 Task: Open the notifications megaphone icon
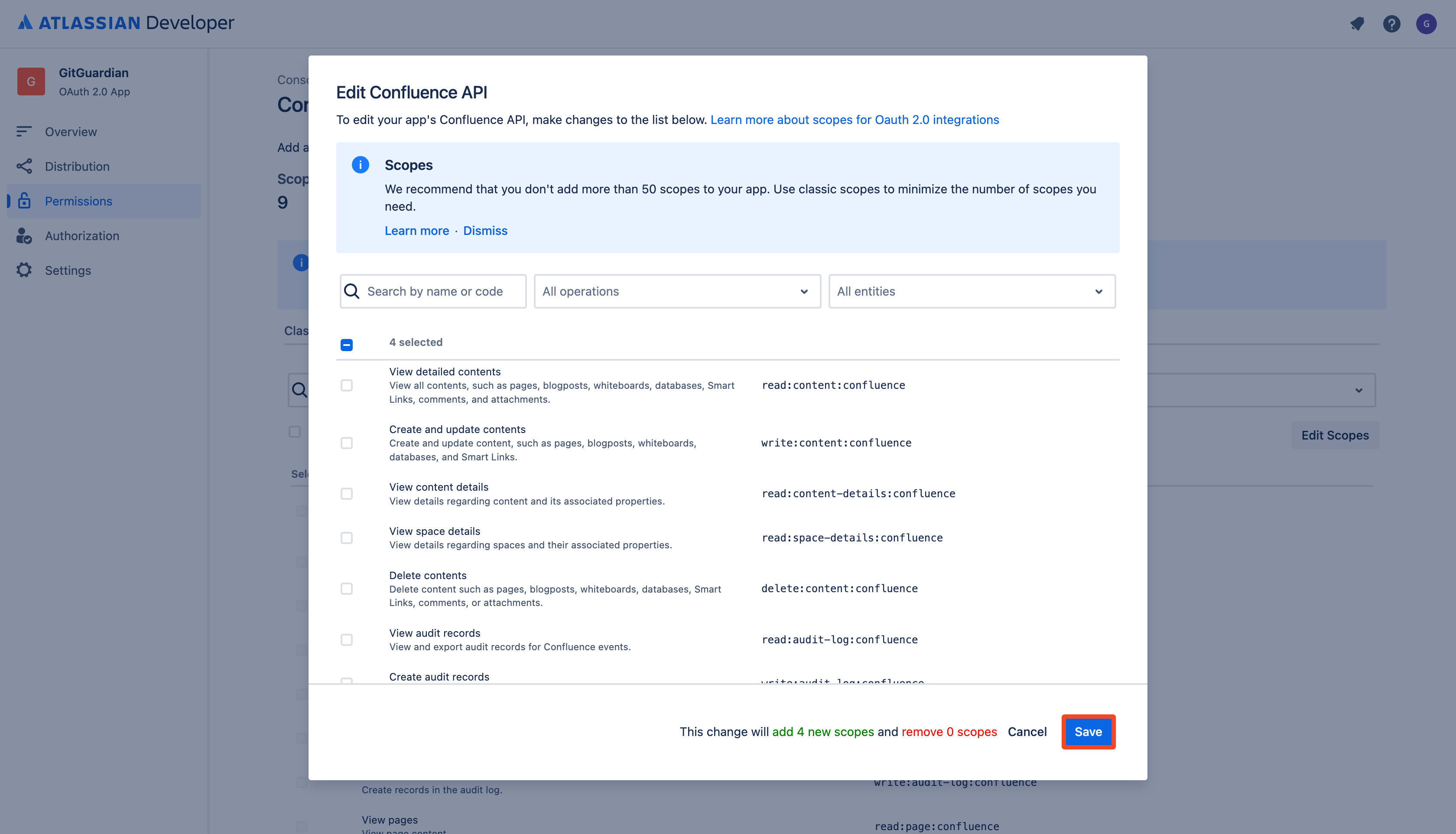(x=1357, y=23)
